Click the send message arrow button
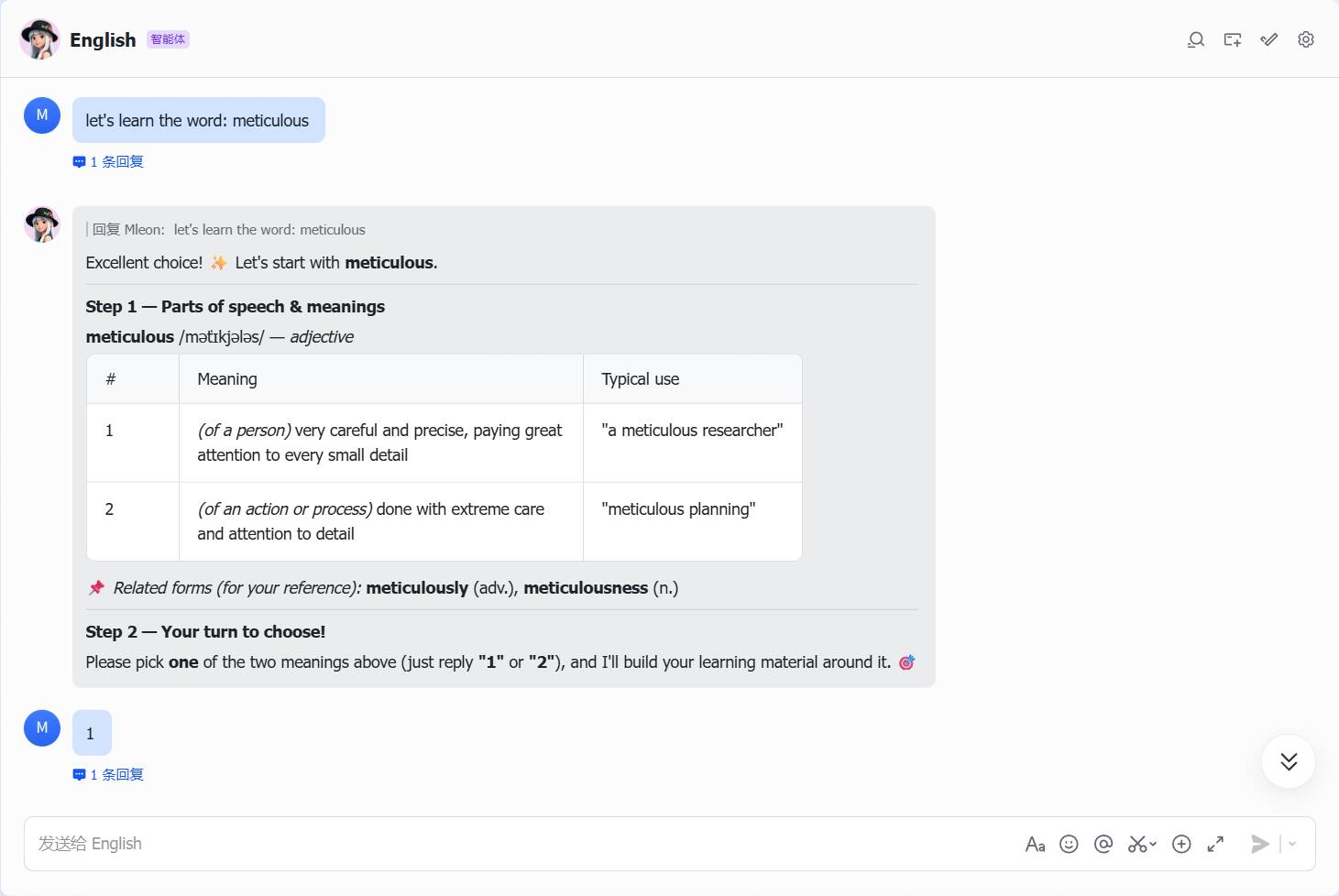Image resolution: width=1339 pixels, height=896 pixels. 1260,844
